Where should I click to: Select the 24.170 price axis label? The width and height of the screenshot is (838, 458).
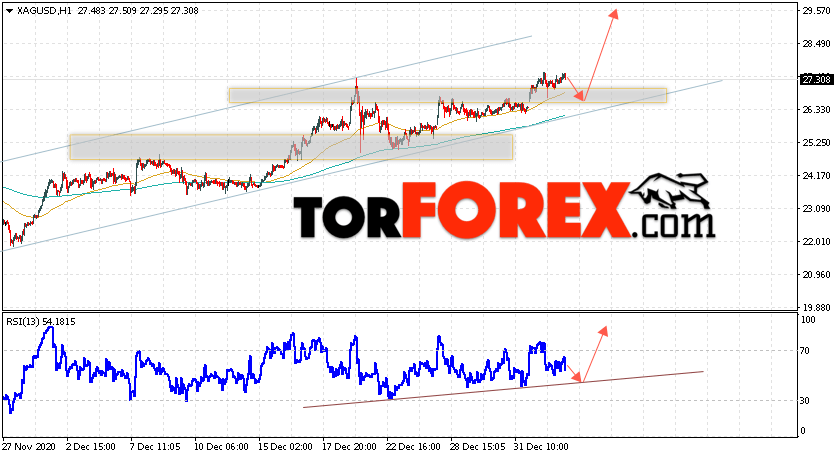pos(816,176)
